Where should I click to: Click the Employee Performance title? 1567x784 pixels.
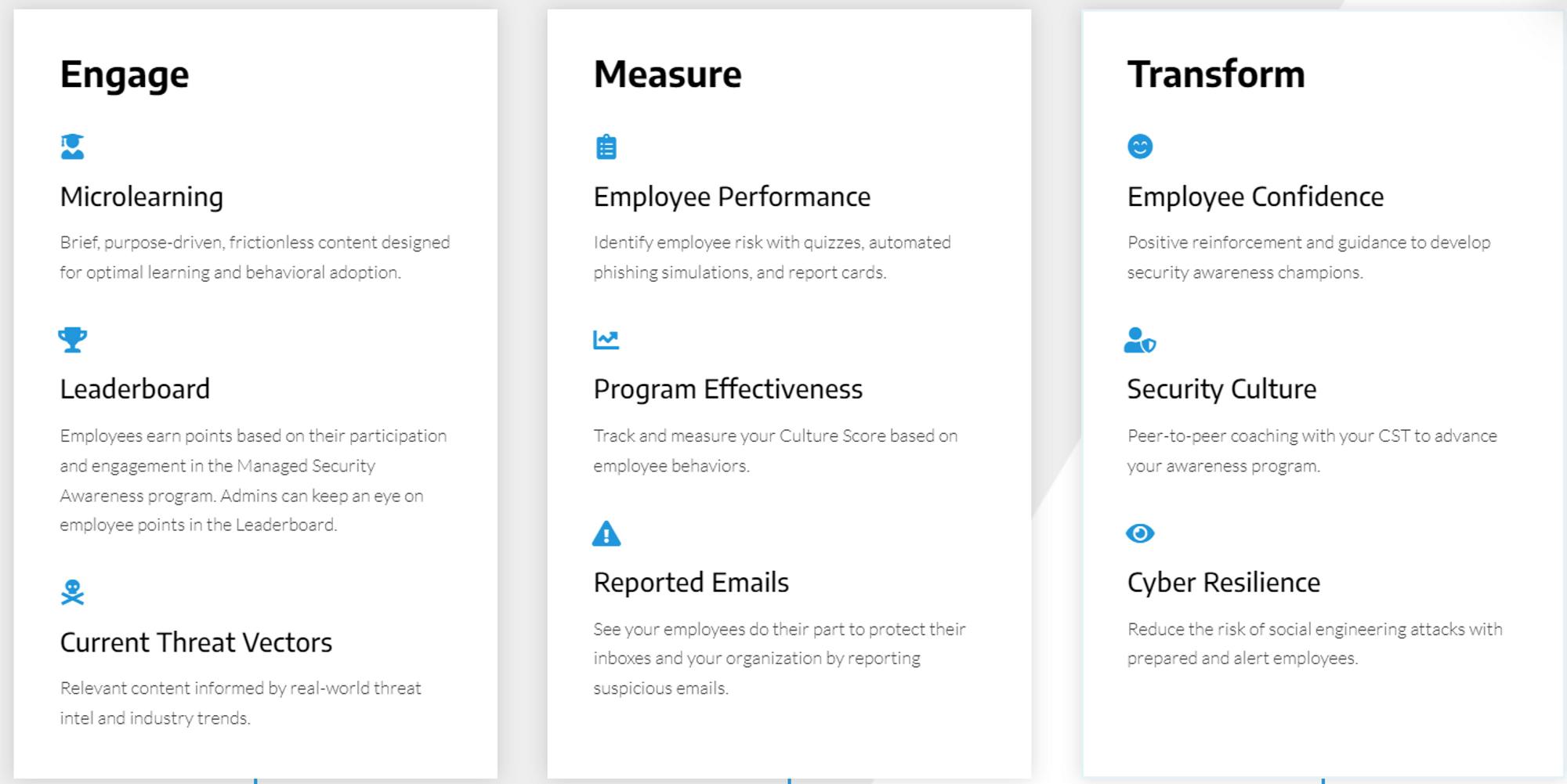click(x=732, y=197)
